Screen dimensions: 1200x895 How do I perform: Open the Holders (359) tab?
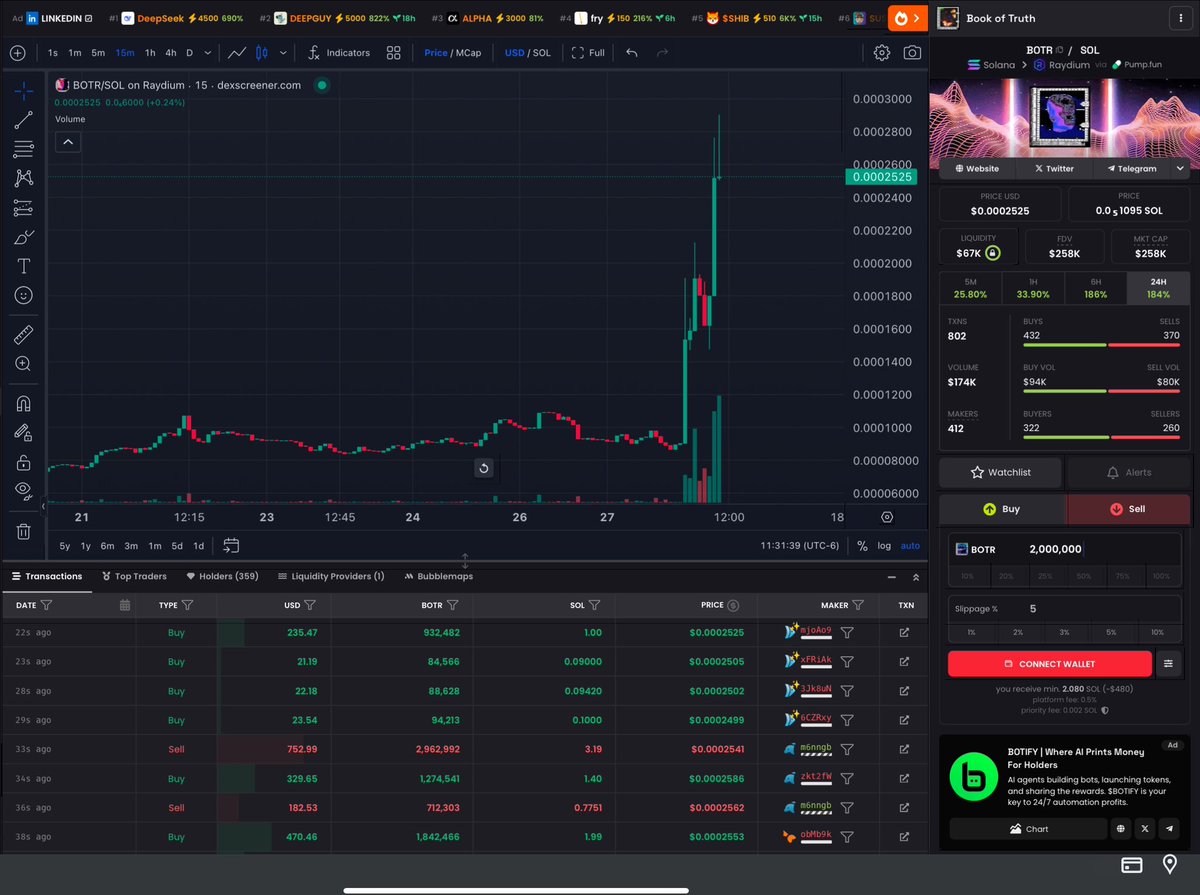222,576
